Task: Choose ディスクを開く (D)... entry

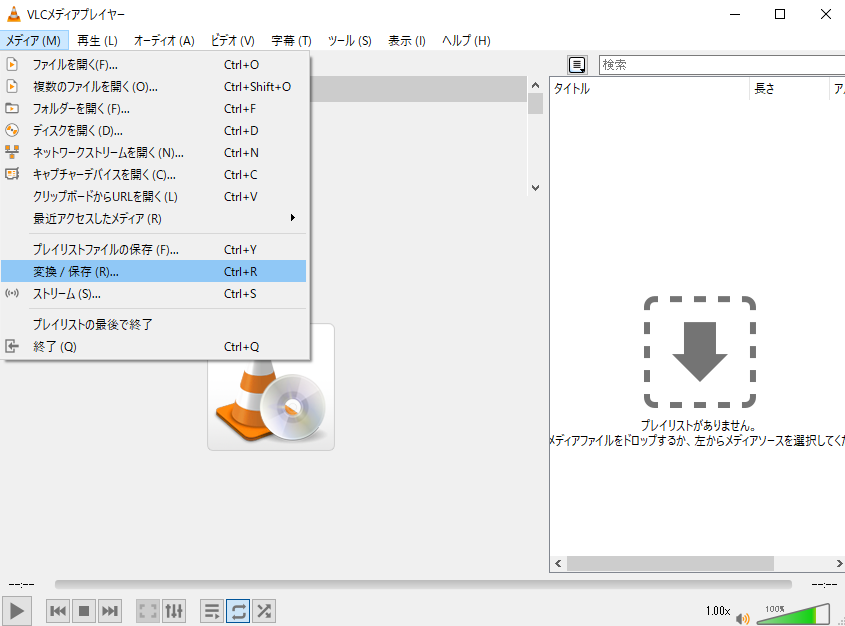Action: (x=154, y=131)
